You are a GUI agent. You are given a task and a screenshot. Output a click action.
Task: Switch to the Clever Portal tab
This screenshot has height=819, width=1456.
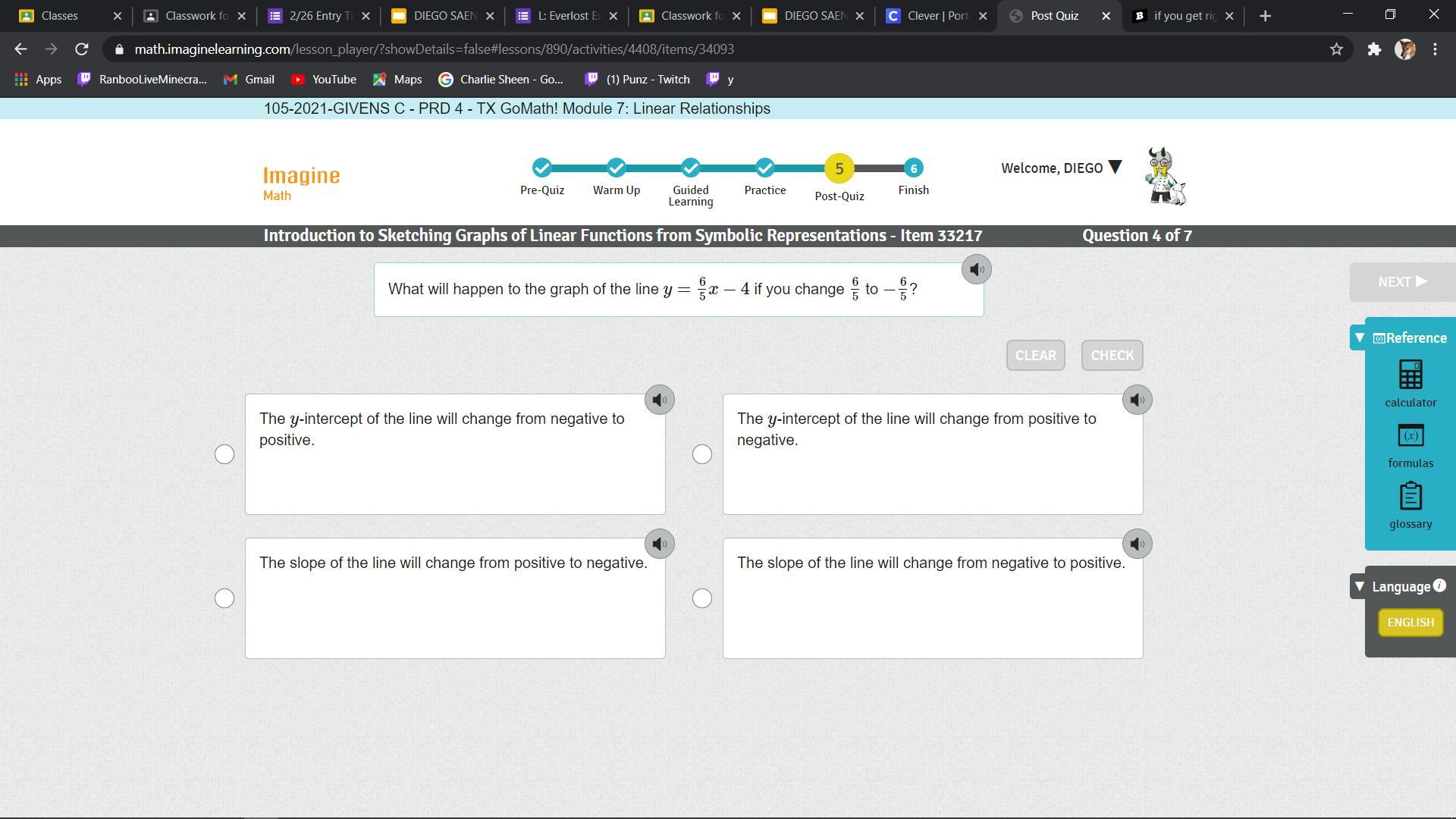tap(937, 16)
